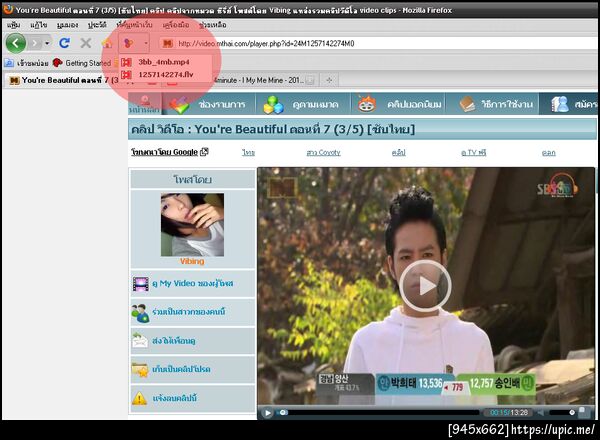Open the Help menu in menu bar

(213, 25)
